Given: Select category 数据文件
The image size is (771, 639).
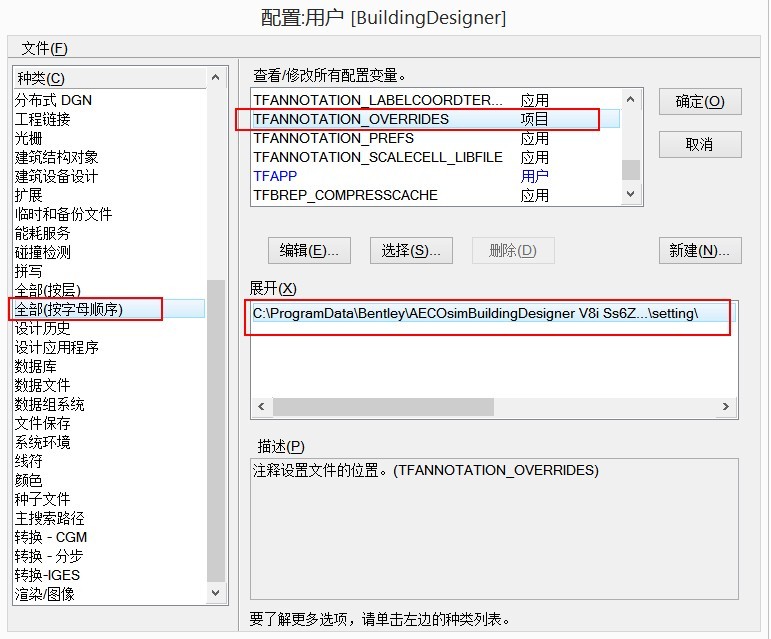Looking at the screenshot, I should click(109, 385).
